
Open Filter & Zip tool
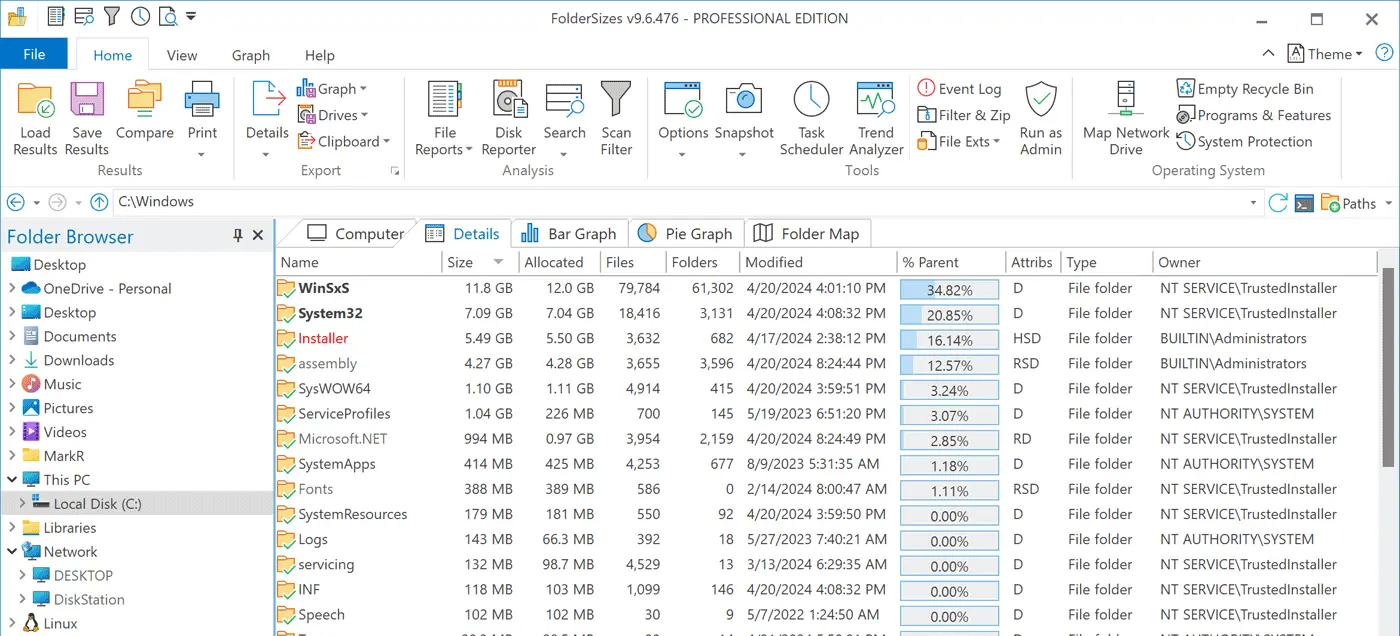click(964, 115)
